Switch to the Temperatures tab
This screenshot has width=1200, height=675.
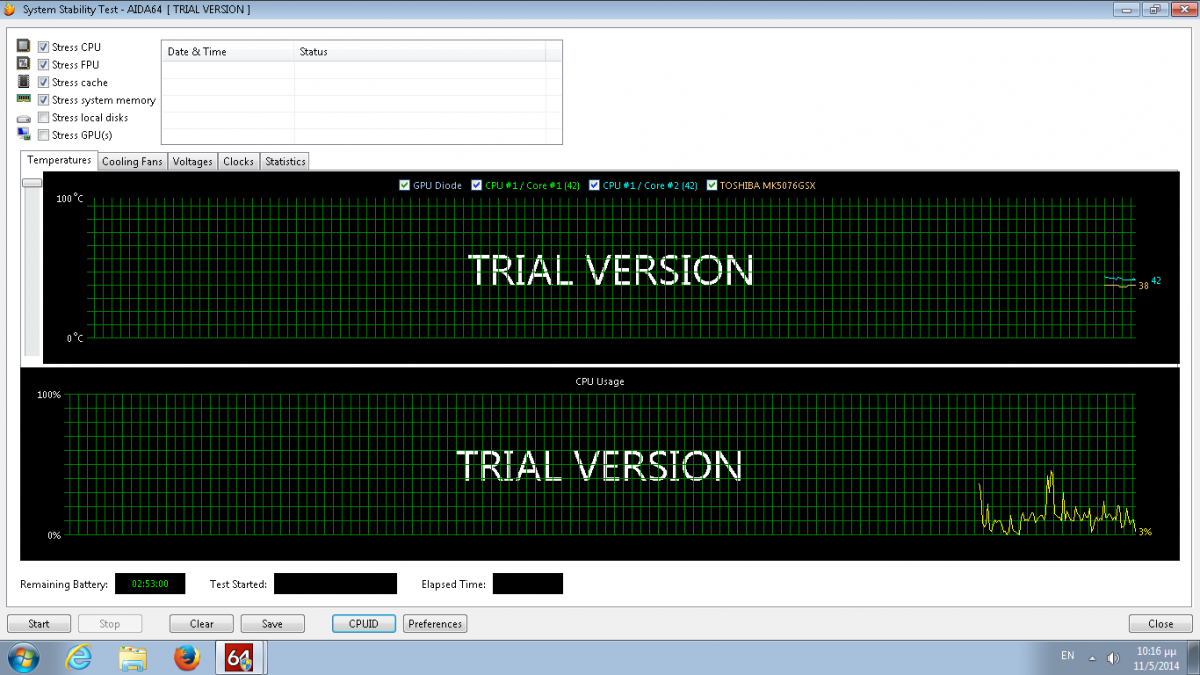pyautogui.click(x=59, y=160)
